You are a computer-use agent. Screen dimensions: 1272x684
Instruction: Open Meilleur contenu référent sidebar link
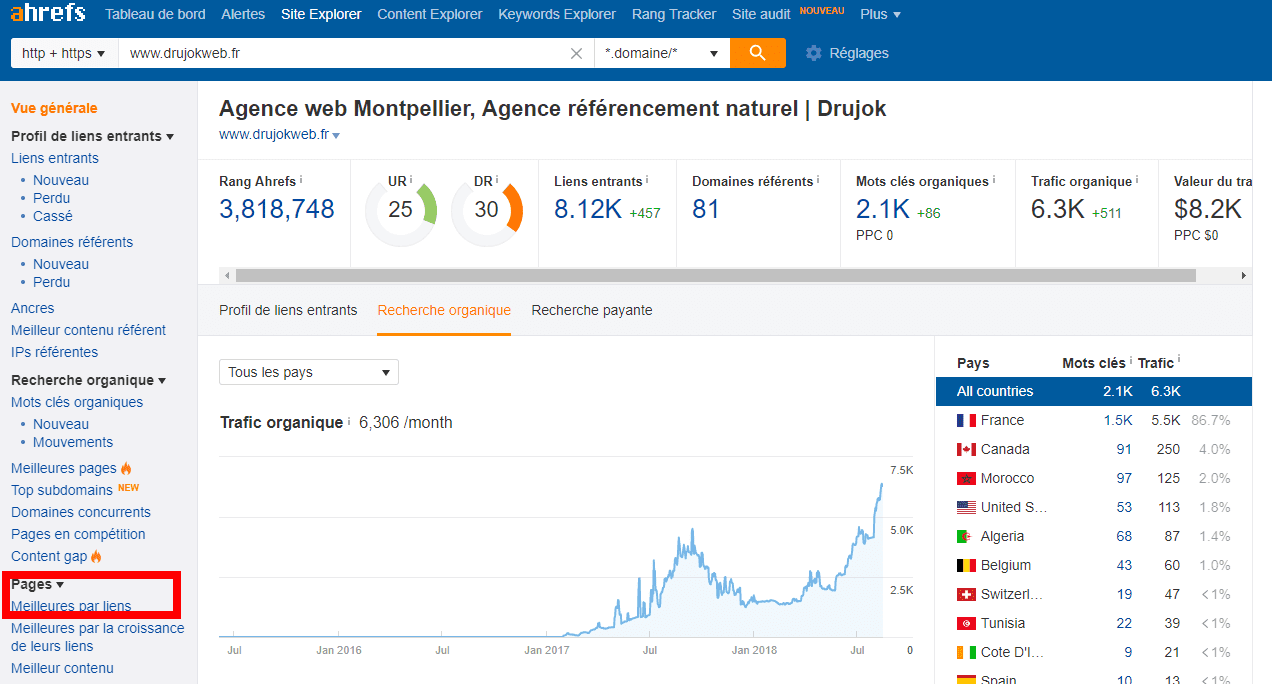(89, 330)
